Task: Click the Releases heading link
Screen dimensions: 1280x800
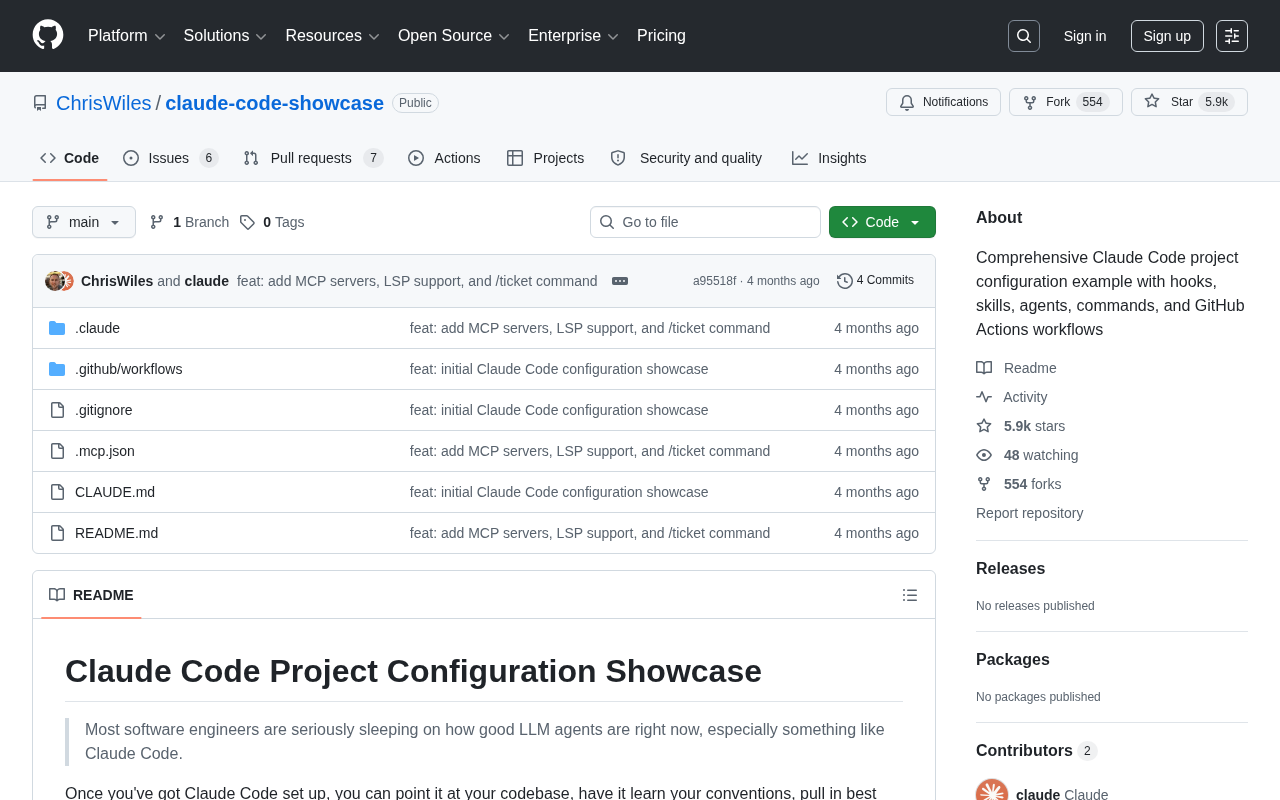Action: click(x=1010, y=569)
